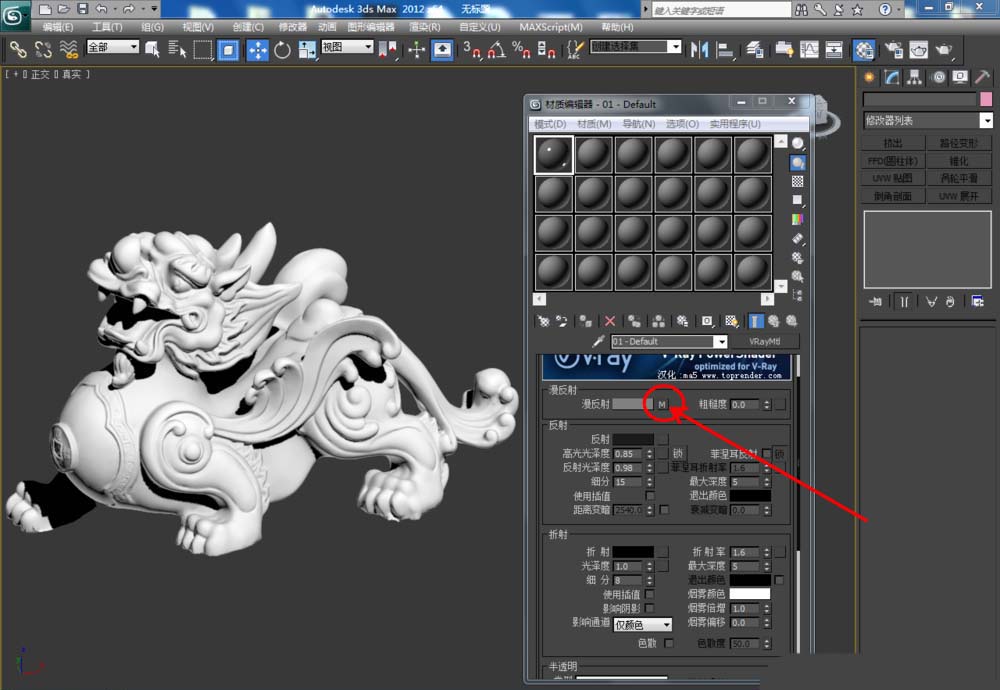The image size is (1000, 690).
Task: Click the Select and Link chain icon
Action: (18, 50)
